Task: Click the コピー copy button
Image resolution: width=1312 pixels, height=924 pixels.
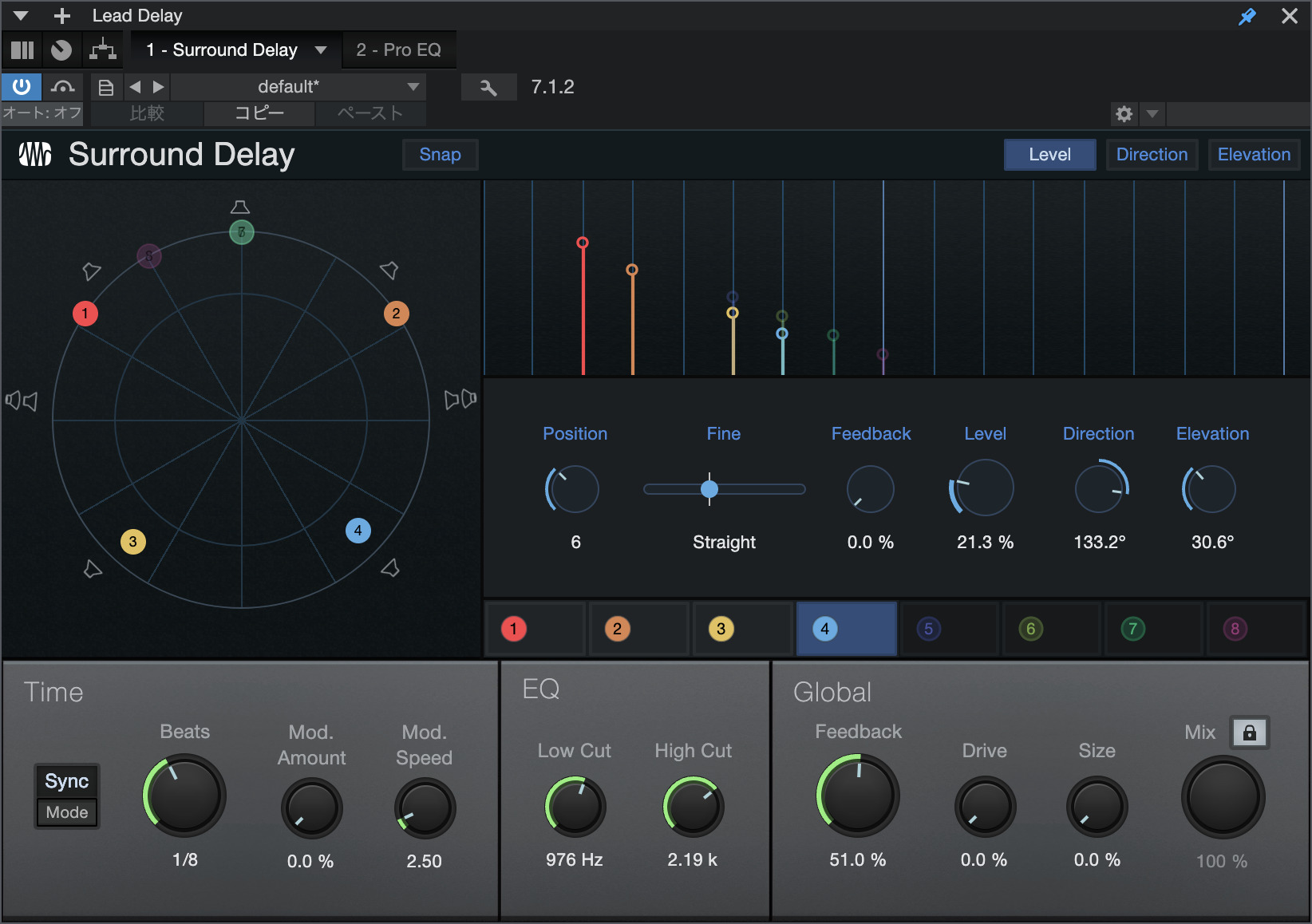Action: pyautogui.click(x=259, y=113)
